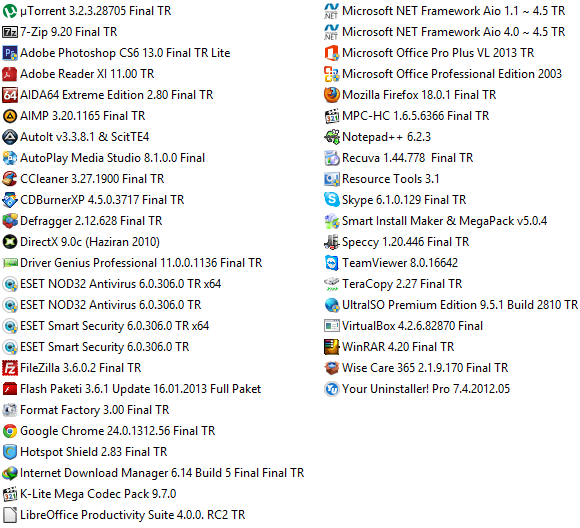Select 'TeraCopy 2.27 Final TR' entry
This screenshot has height=528, width=580.
pos(393,284)
